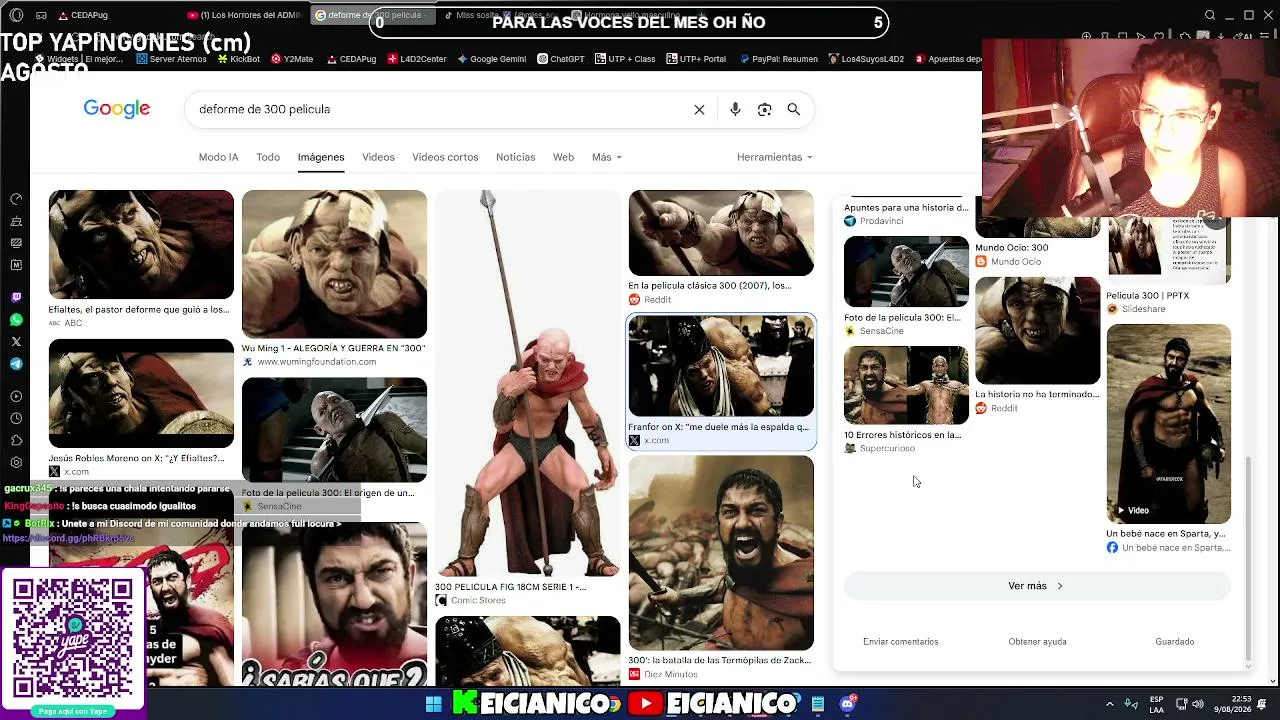
Task: Open the 300 figure Comic Stores thumbnail
Action: coord(527,383)
